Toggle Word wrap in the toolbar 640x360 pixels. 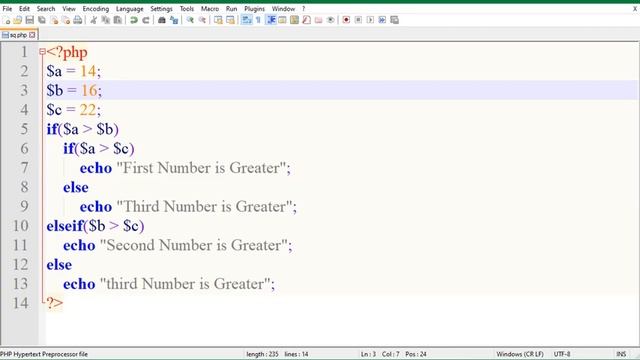click(x=247, y=20)
